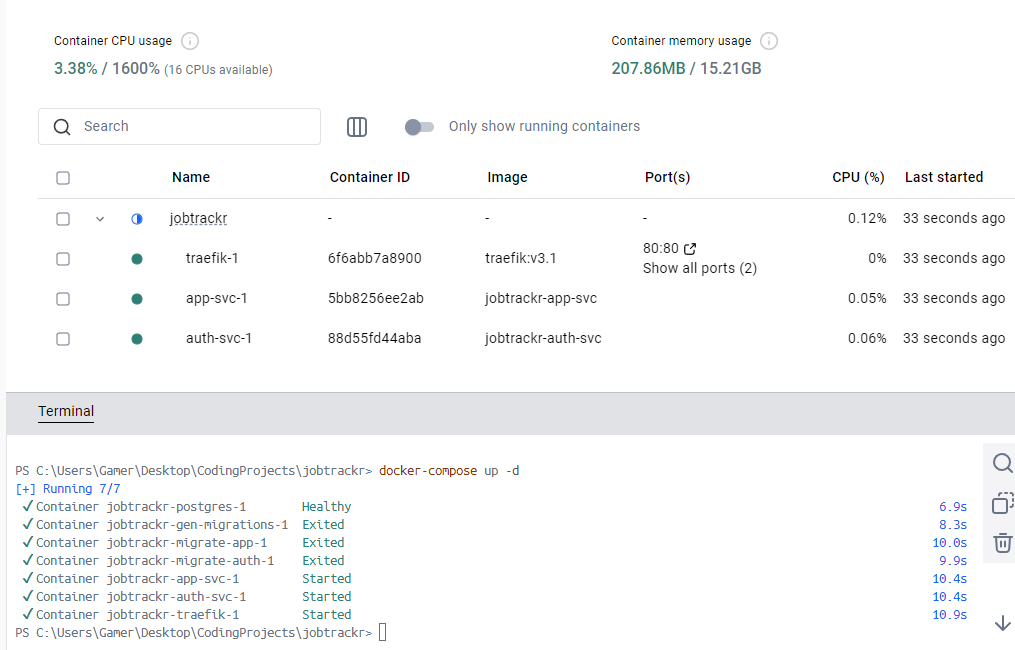Open the column customization icon
Screen dimensions: 1015x650
click(357, 127)
